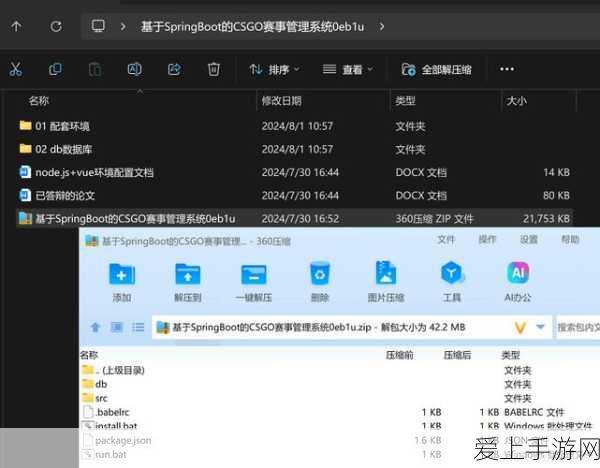Open the 操作 menu in 360压缩
The width and height of the screenshot is (600, 468).
488,240
